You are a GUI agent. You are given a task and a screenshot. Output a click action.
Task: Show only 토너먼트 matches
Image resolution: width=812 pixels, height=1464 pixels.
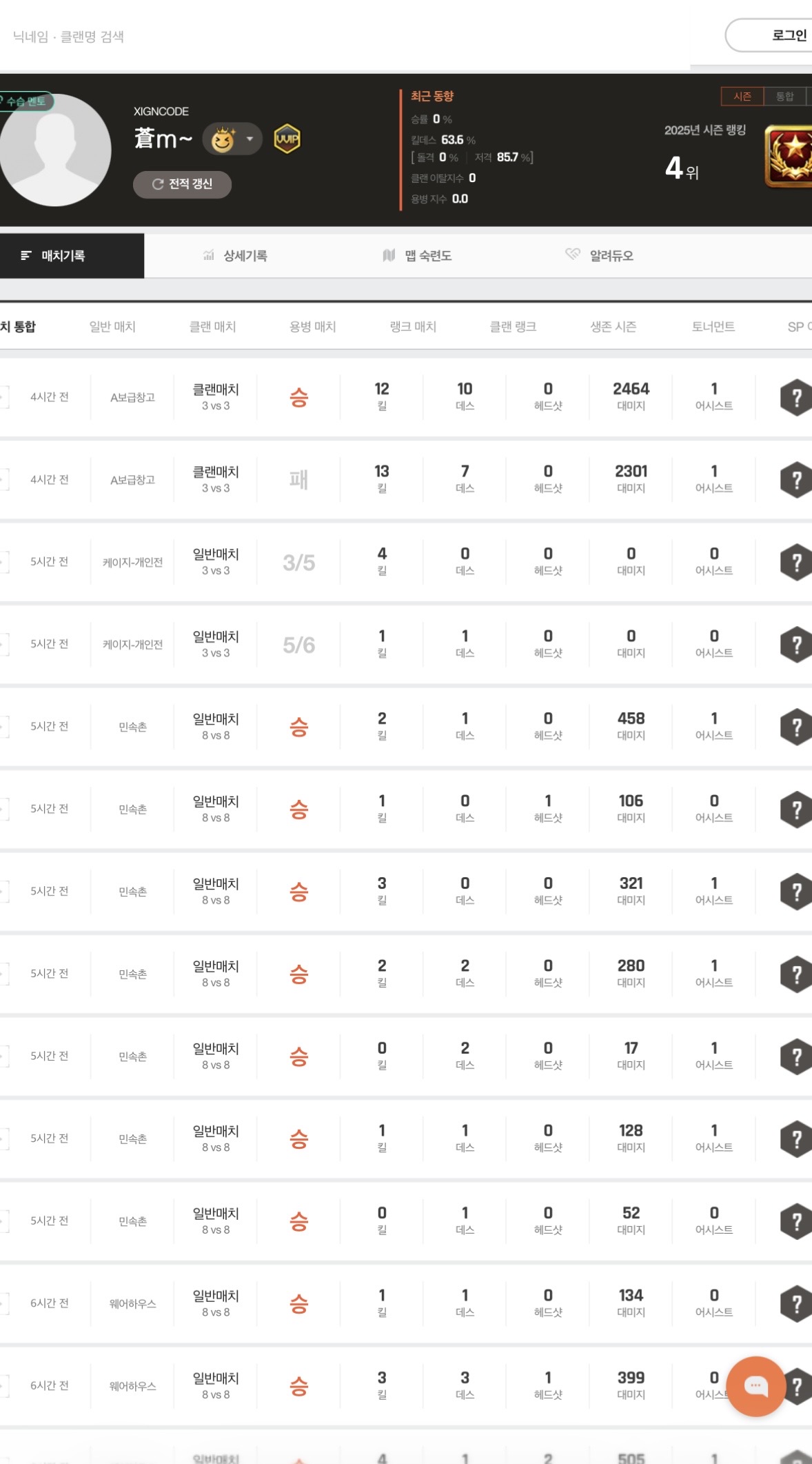pos(713,327)
